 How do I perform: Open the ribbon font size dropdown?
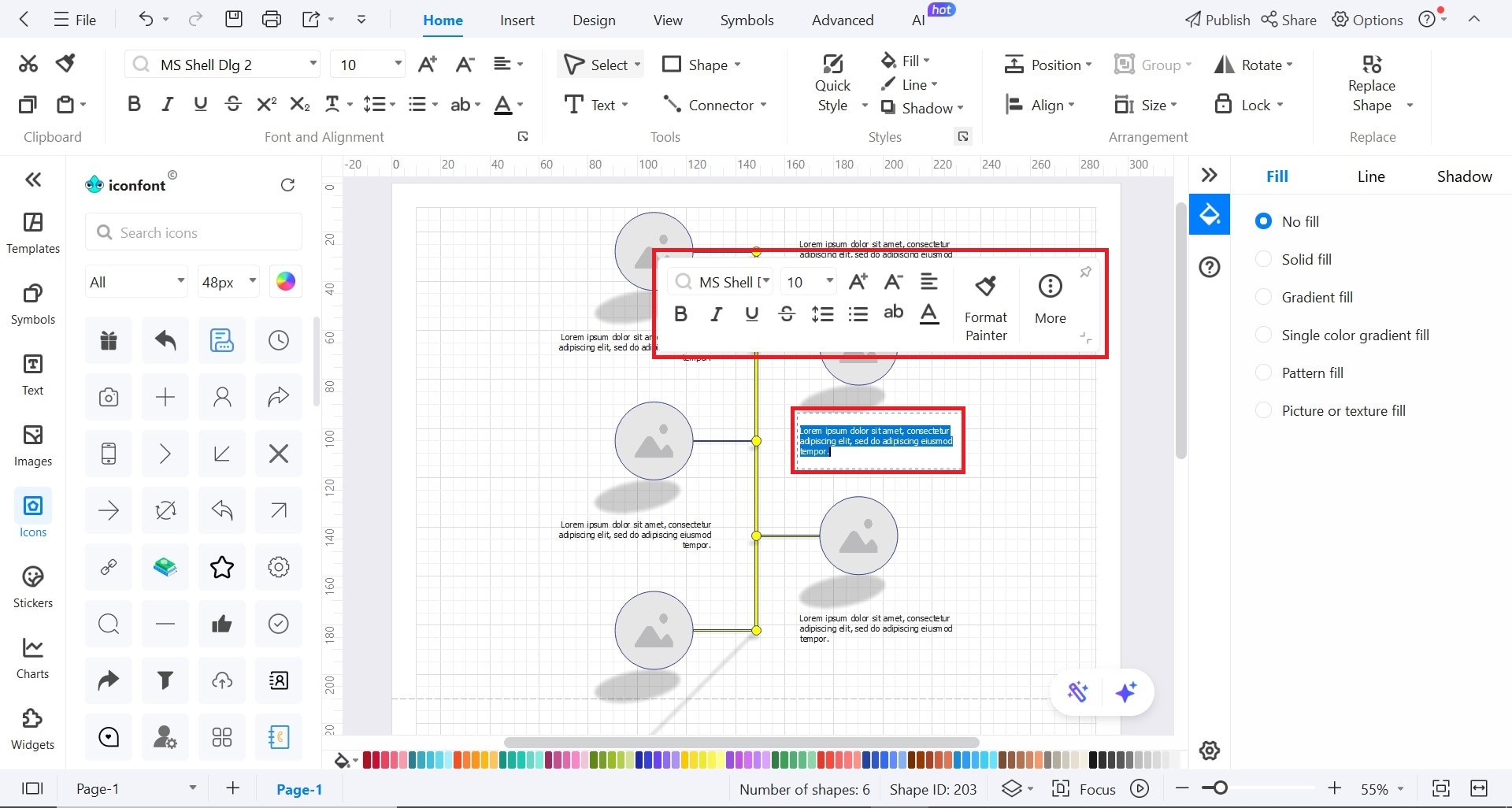tap(398, 64)
